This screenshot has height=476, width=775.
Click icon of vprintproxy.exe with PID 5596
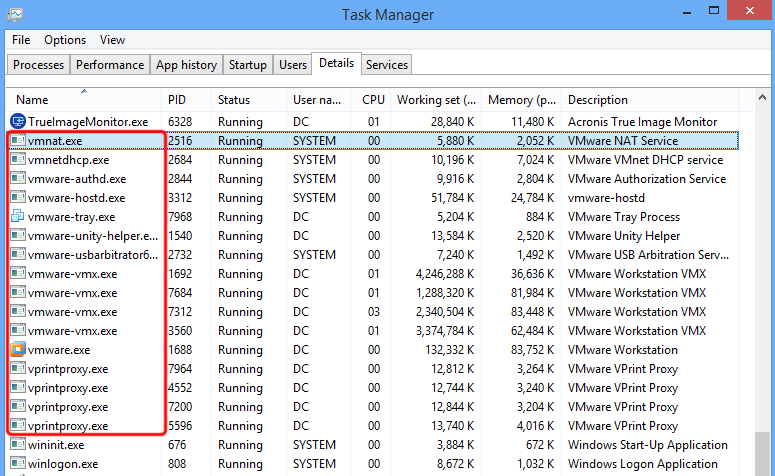pyautogui.click(x=18, y=426)
